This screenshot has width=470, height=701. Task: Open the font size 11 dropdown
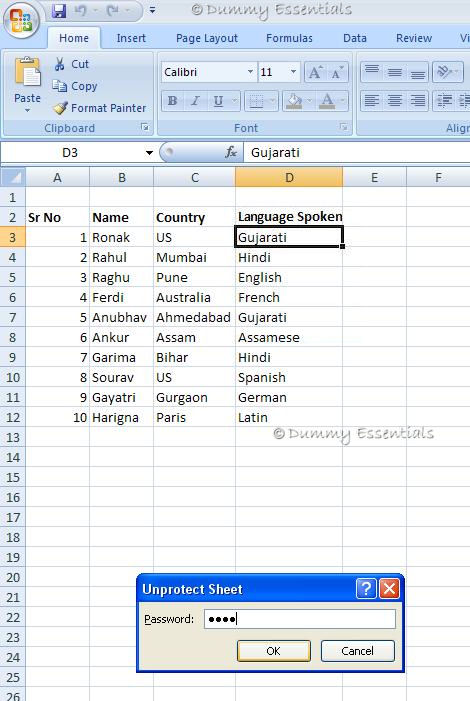pyautogui.click(x=293, y=72)
